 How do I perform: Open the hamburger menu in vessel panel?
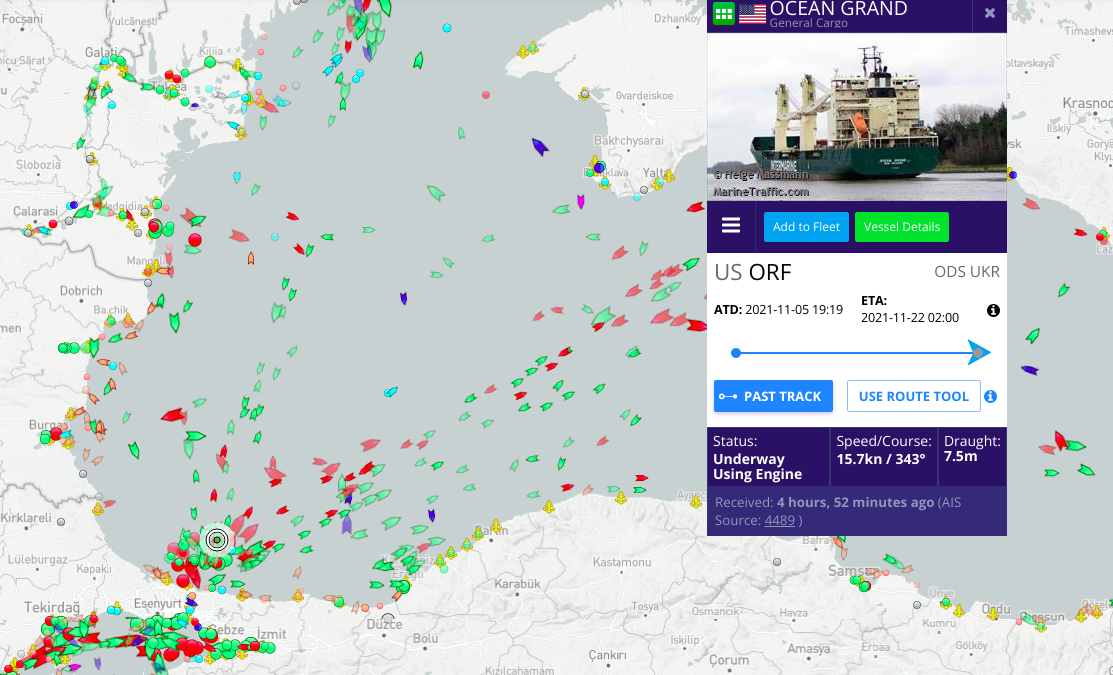click(x=731, y=226)
